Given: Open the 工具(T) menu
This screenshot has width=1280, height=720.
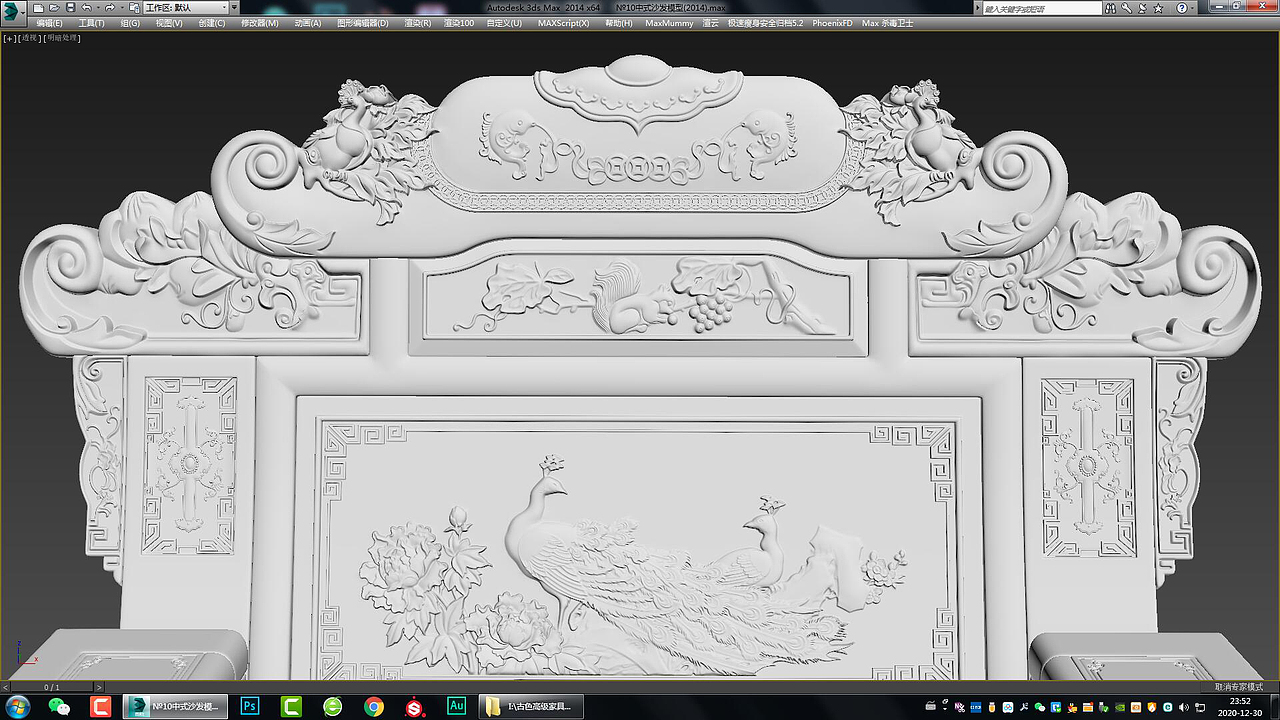Looking at the screenshot, I should click(91, 23).
